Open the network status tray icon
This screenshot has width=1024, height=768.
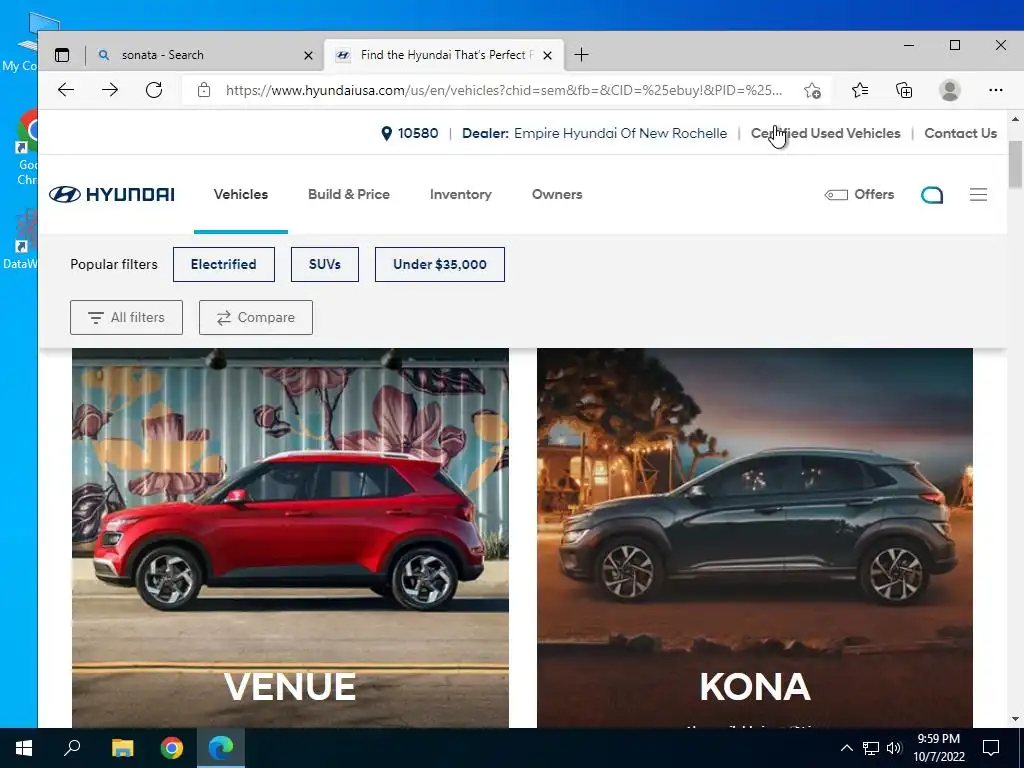[x=871, y=748]
